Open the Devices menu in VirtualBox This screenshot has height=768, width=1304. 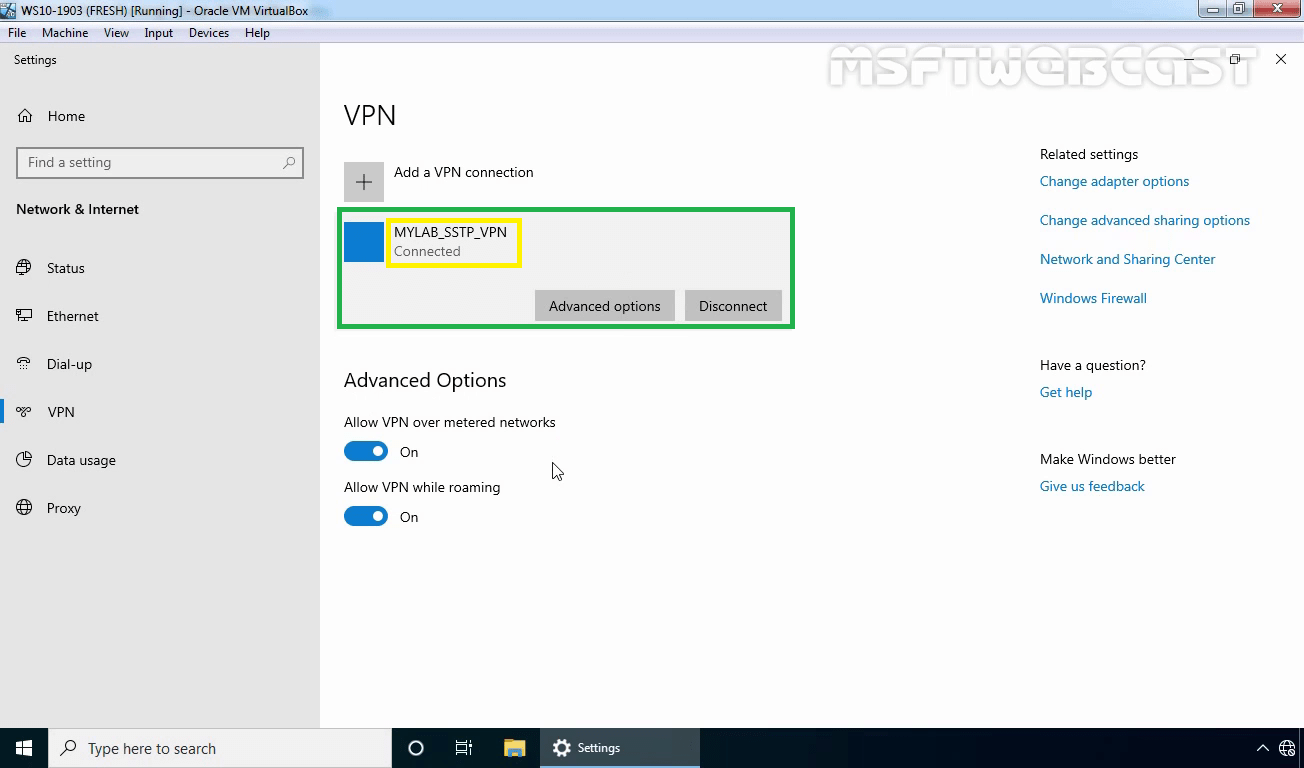[208, 33]
